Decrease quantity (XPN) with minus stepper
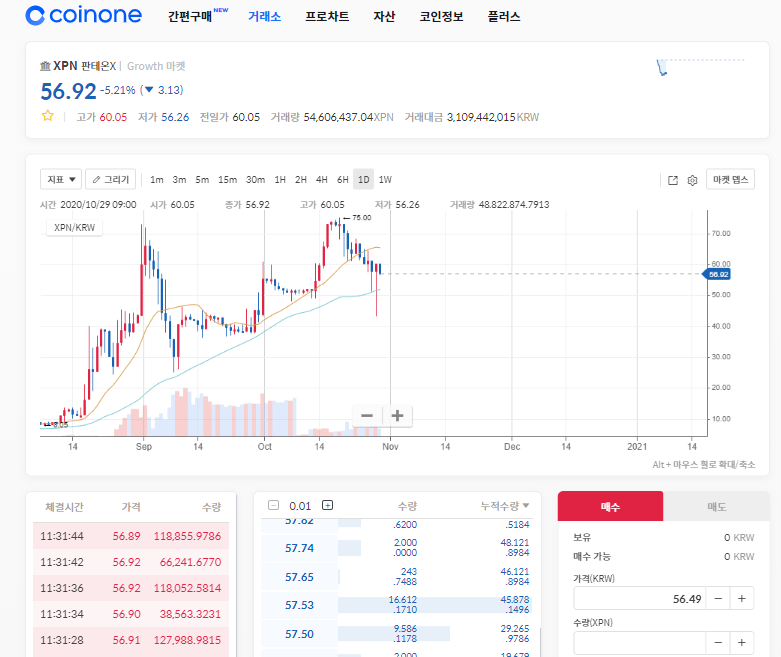 (718, 643)
